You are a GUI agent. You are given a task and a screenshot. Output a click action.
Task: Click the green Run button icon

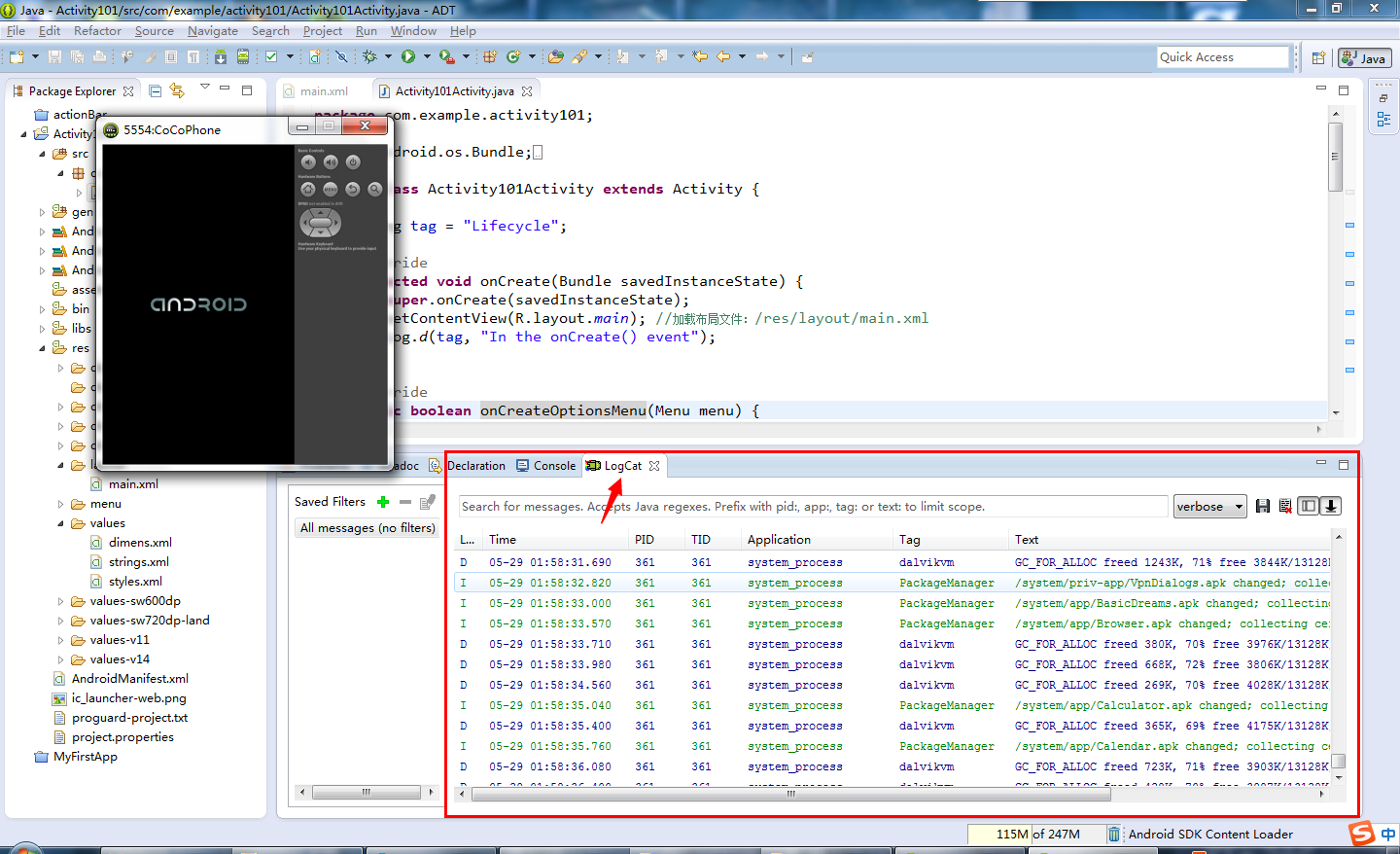(408, 56)
